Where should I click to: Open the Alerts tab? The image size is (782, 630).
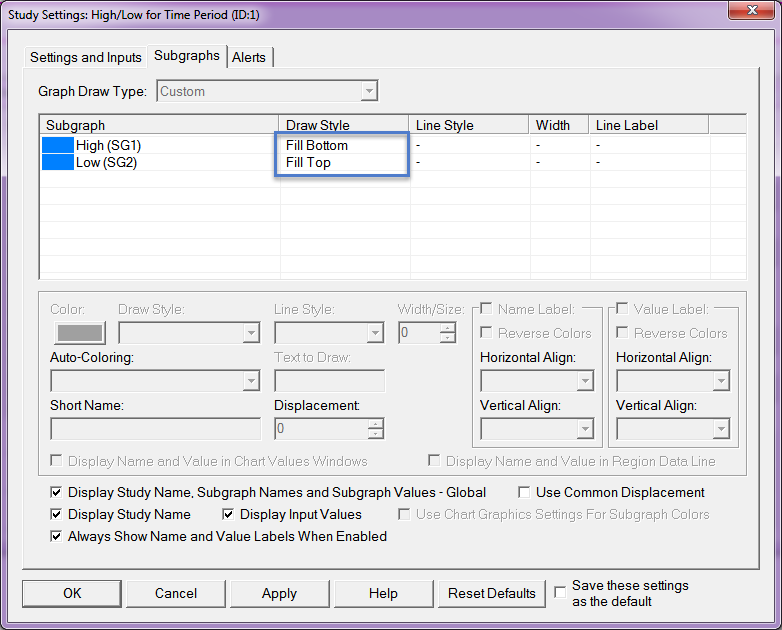(249, 57)
